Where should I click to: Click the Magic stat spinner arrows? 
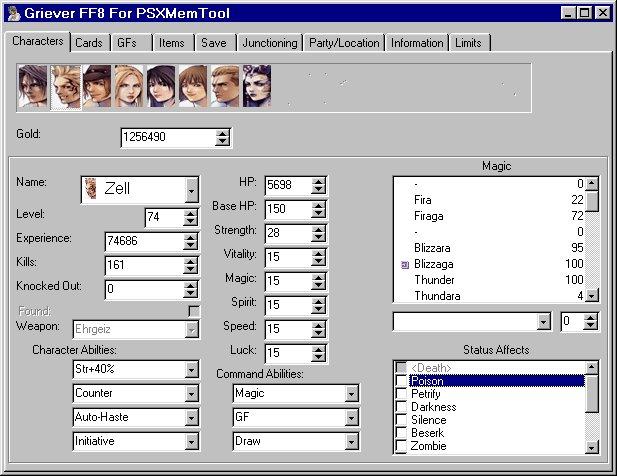tap(318, 281)
